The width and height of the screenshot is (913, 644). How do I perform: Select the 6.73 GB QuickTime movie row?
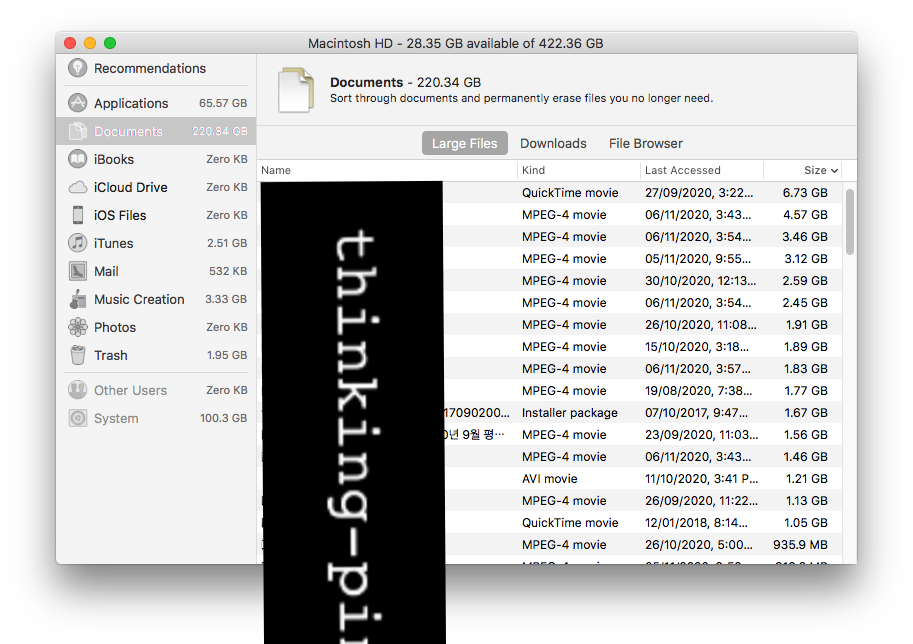[x=550, y=193]
